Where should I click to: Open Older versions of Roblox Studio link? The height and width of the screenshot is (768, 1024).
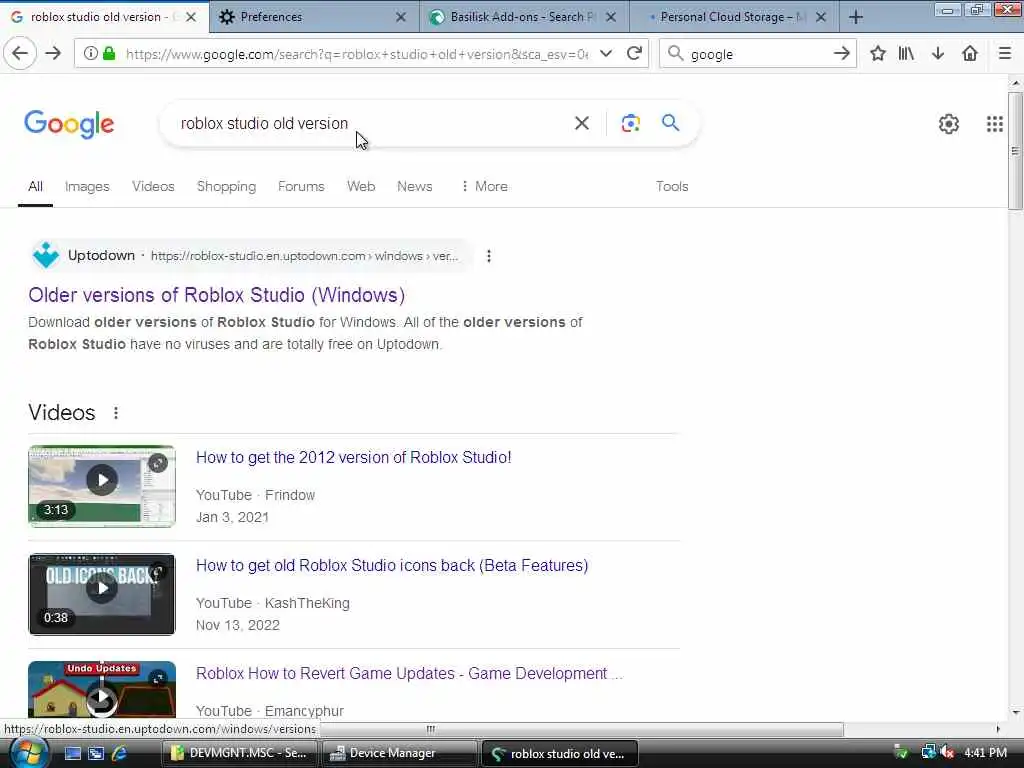(216, 295)
